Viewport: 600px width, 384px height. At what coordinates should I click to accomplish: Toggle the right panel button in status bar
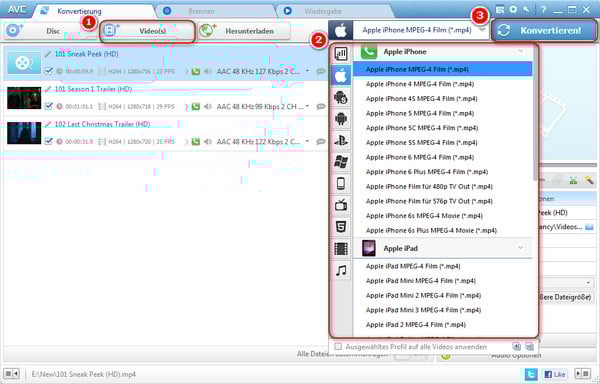[x=583, y=374]
